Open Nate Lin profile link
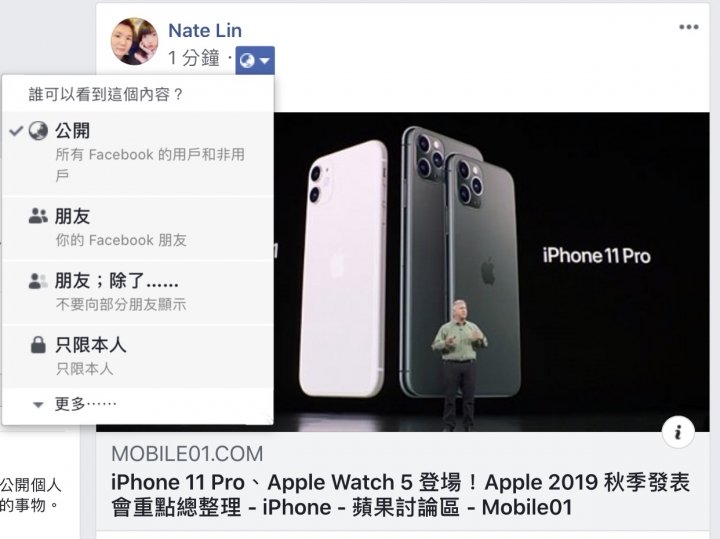 pyautogui.click(x=205, y=31)
